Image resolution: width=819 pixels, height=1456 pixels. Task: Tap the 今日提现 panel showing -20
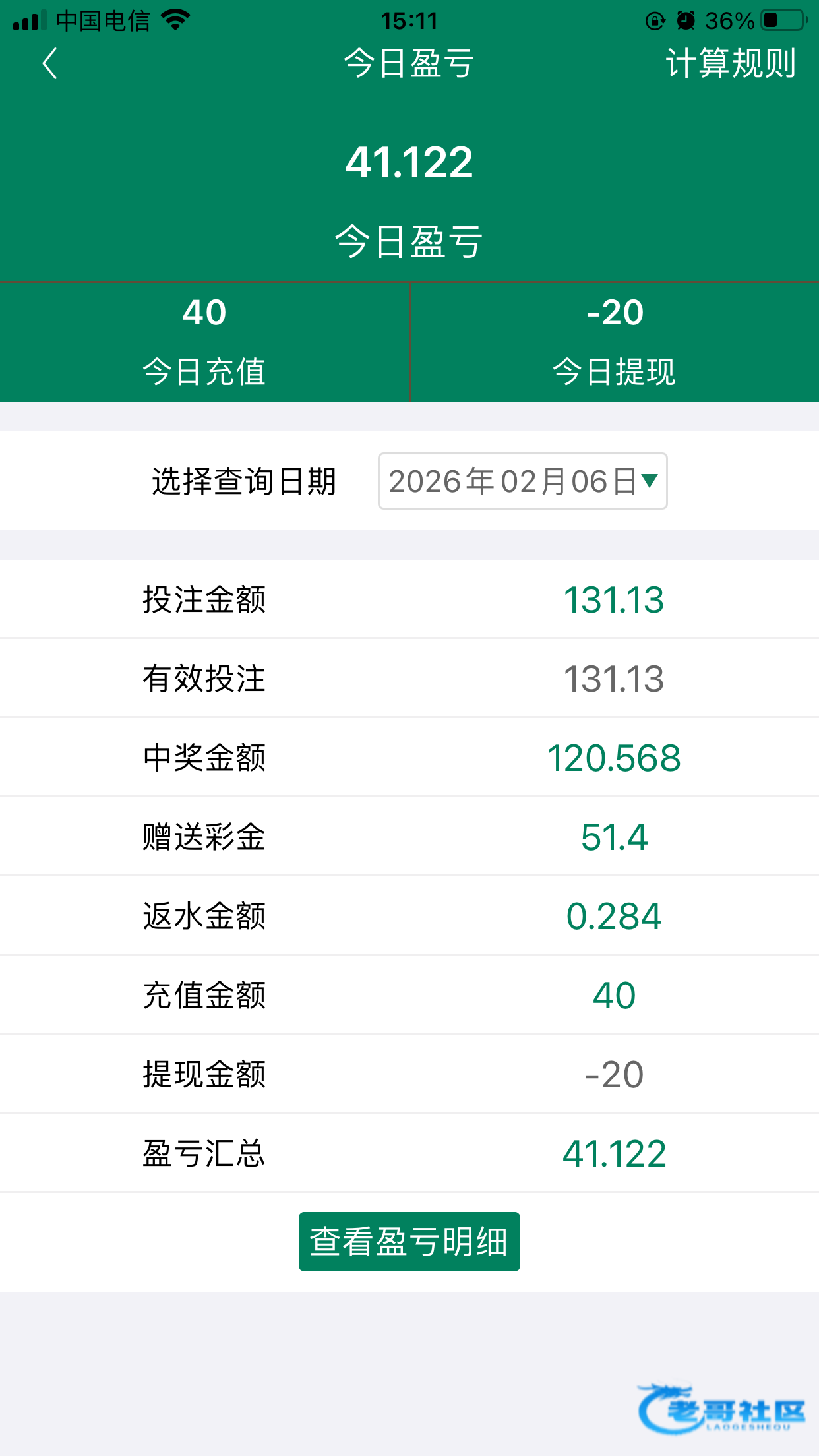615,342
